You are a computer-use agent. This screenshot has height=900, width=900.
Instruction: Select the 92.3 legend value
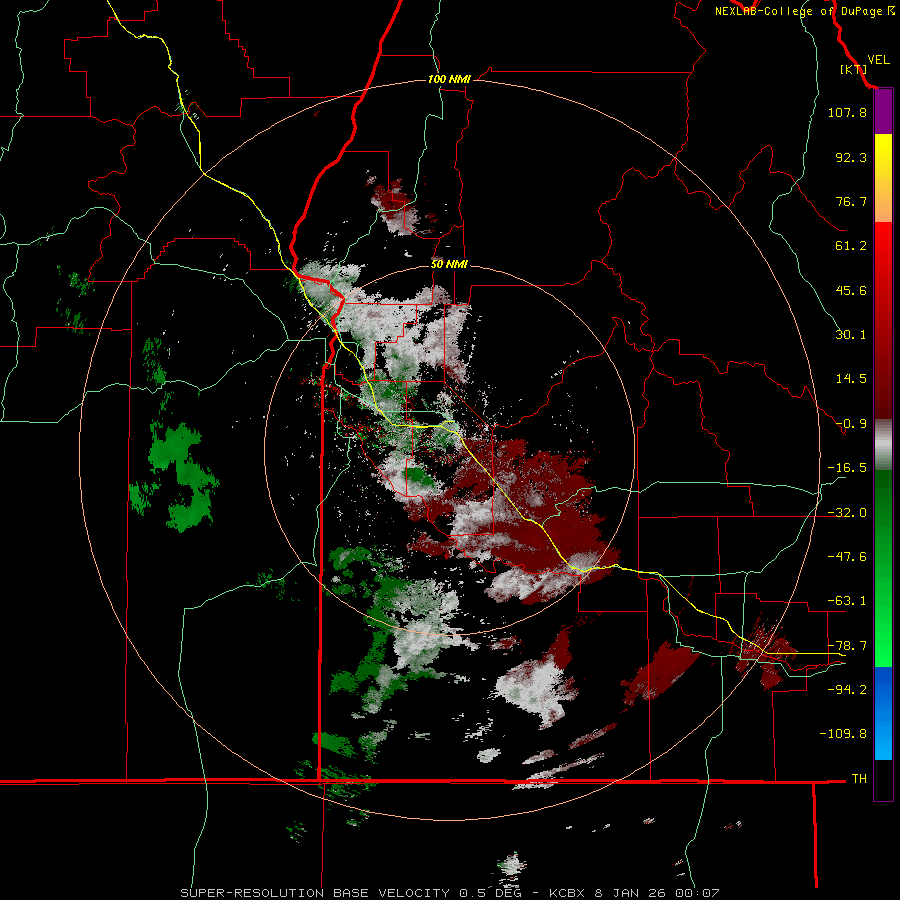click(x=851, y=157)
